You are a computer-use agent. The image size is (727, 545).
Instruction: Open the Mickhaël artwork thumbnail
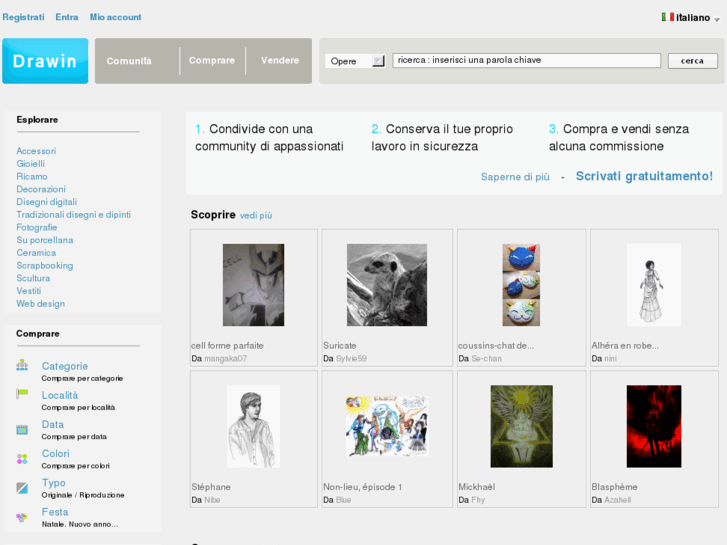pos(522,426)
